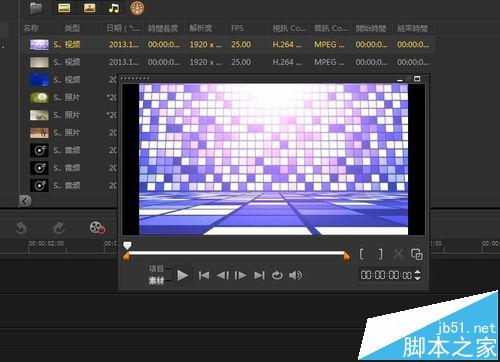Select the pale sketch photo thumbnail

39,115
